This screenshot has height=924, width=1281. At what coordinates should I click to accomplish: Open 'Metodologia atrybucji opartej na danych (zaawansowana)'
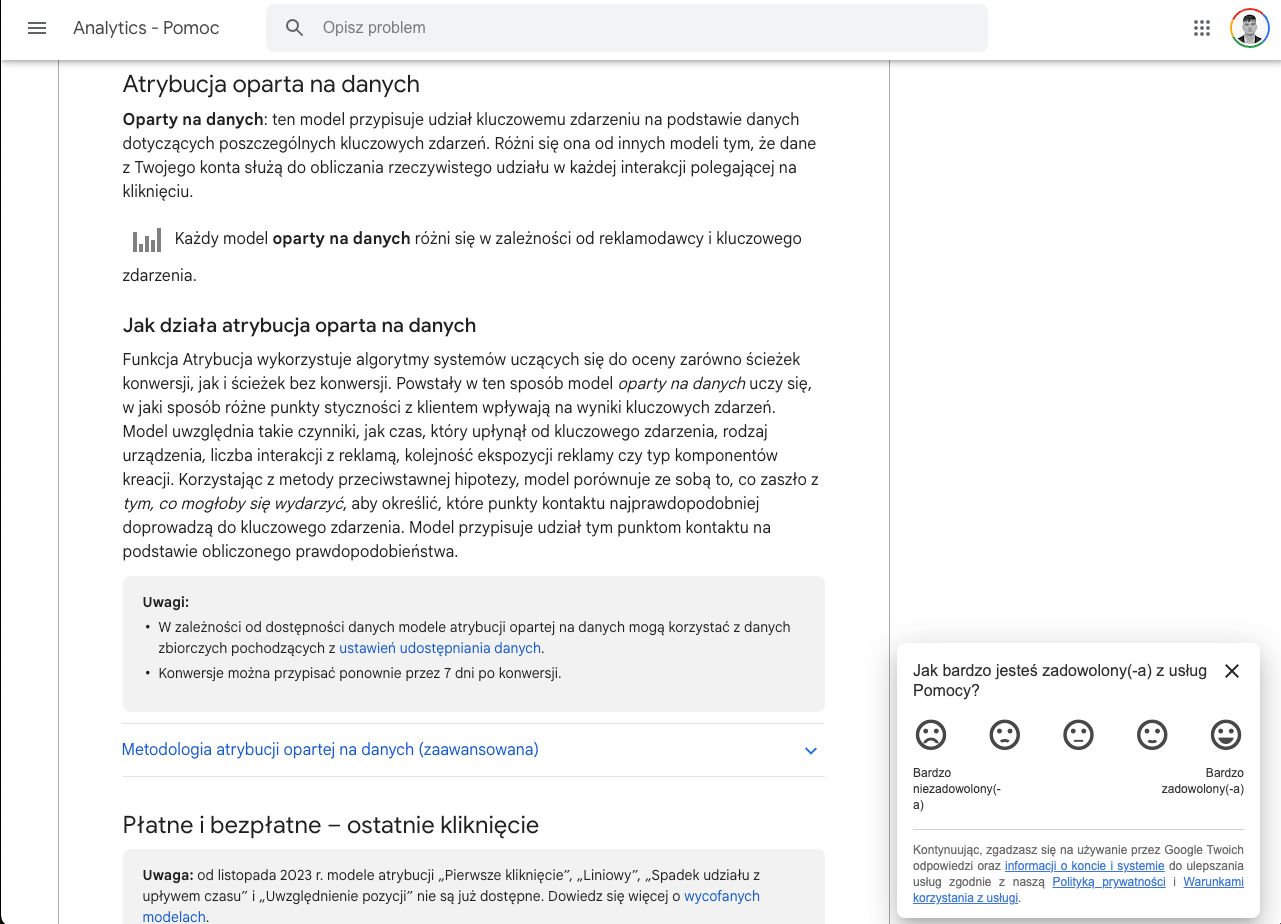point(330,749)
